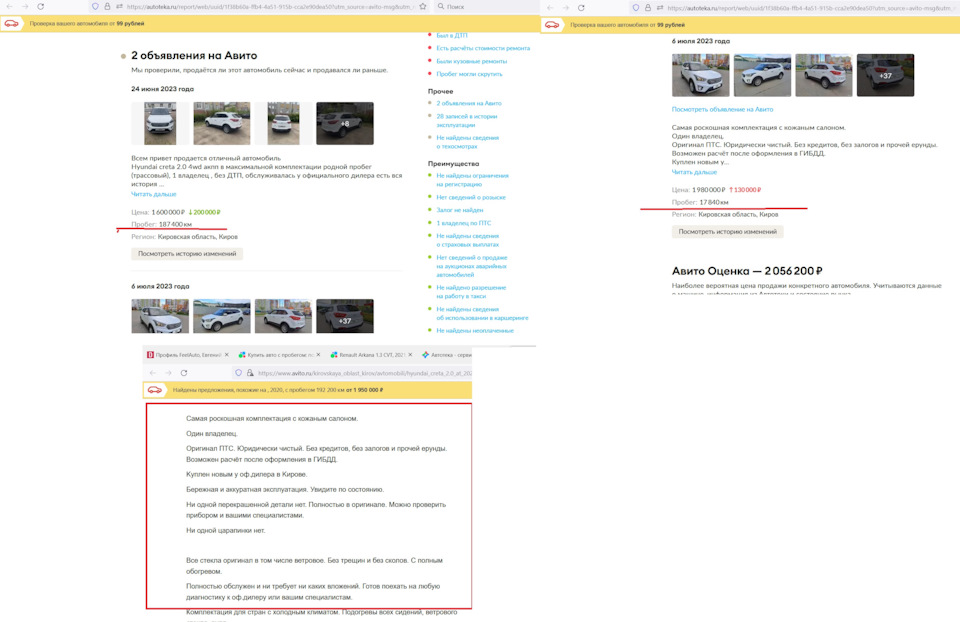The height and width of the screenshot is (622, 960).
Task: Click 'Посмотреть историю изменений' in top-right window
Action: coord(727,231)
